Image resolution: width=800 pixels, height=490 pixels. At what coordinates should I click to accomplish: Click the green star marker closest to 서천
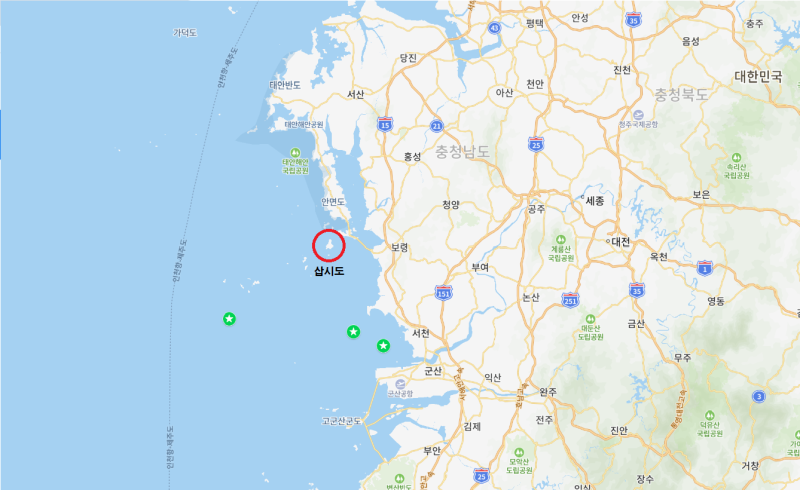point(383,346)
